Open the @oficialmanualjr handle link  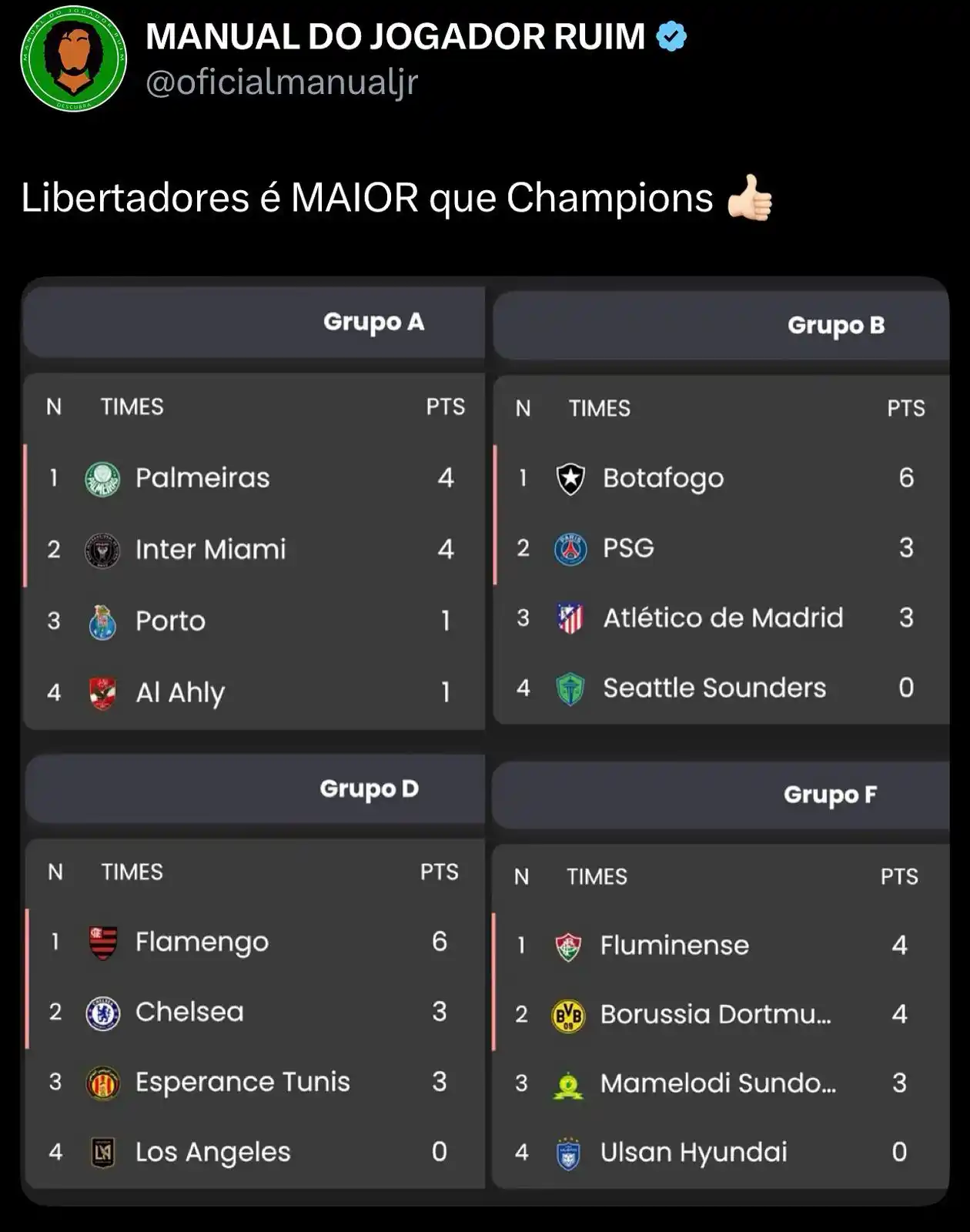click(x=282, y=82)
